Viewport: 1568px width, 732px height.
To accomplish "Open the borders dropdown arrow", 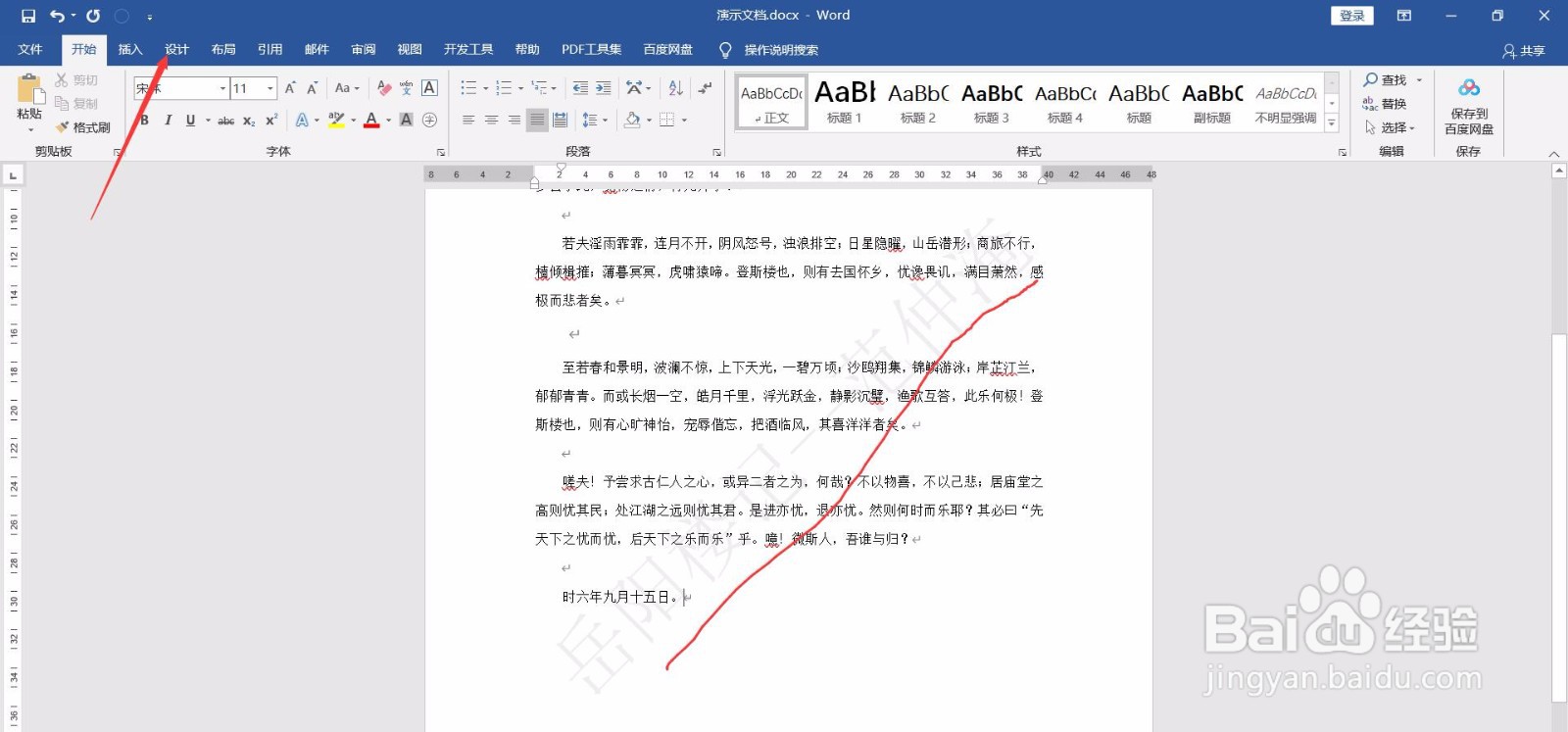I will click(684, 121).
